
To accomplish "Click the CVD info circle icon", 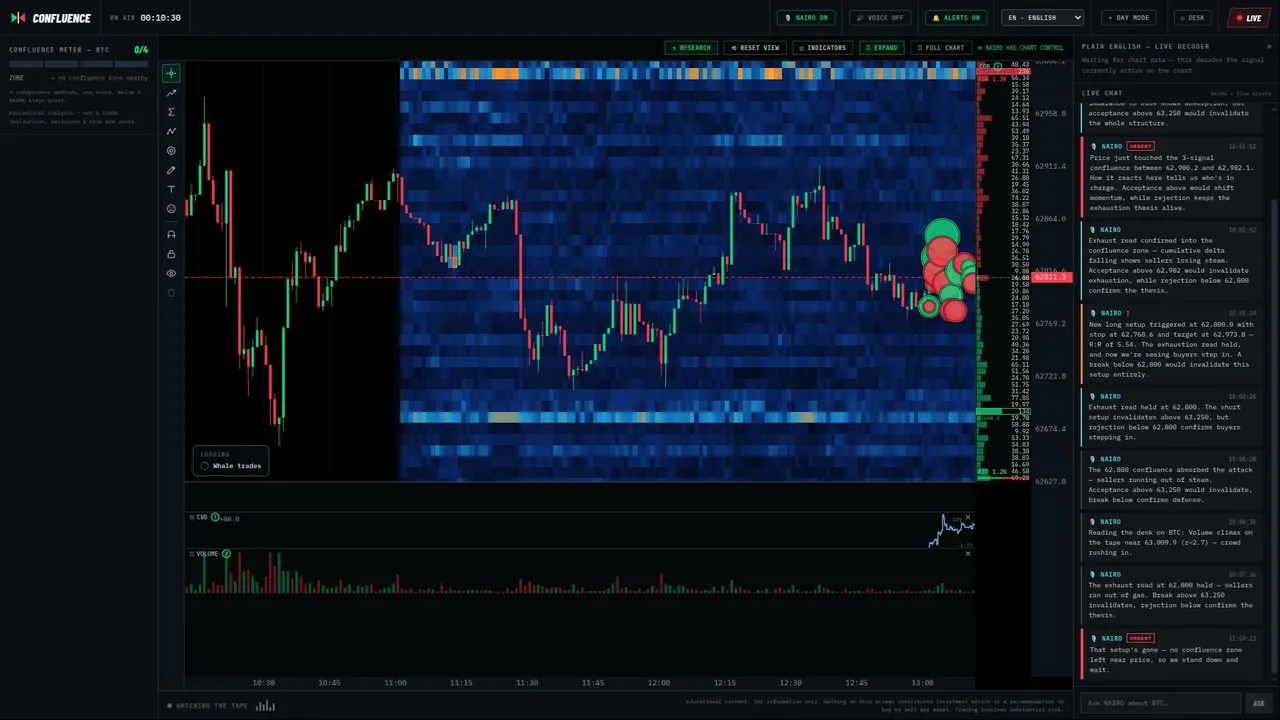I will 214,517.
